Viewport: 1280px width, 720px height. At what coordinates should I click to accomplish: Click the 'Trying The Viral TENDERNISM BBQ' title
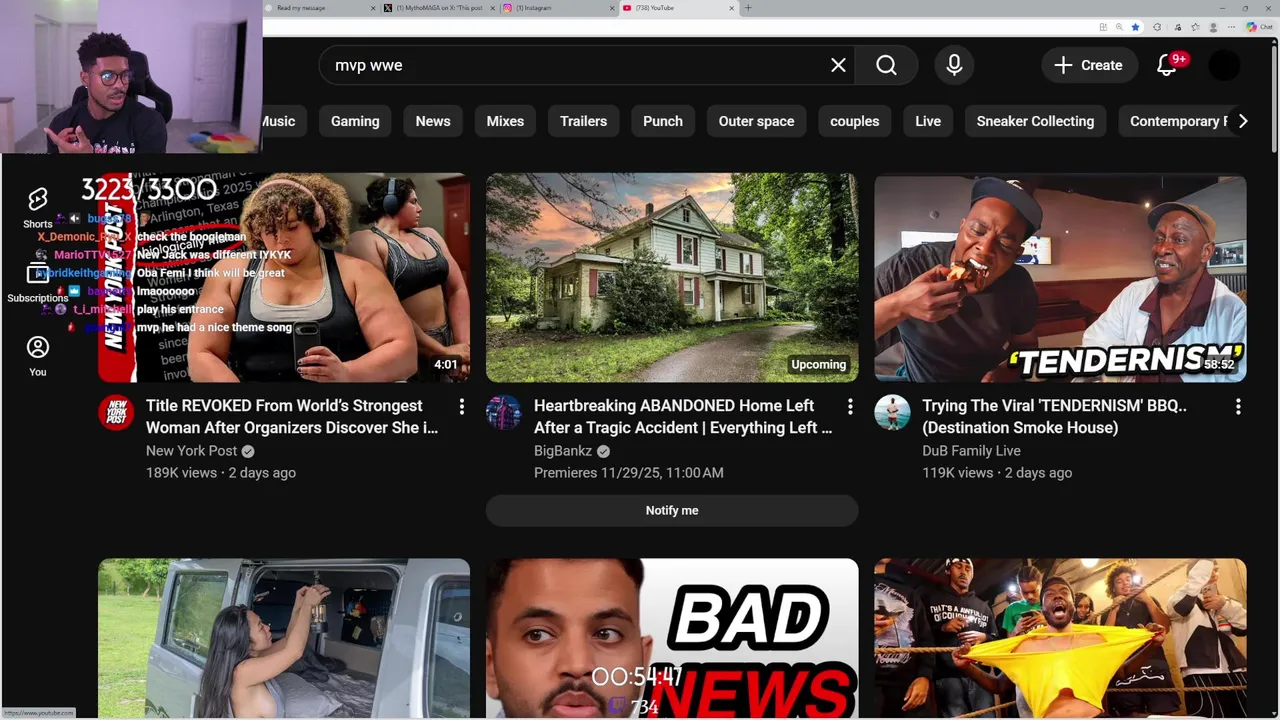pyautogui.click(x=1054, y=416)
